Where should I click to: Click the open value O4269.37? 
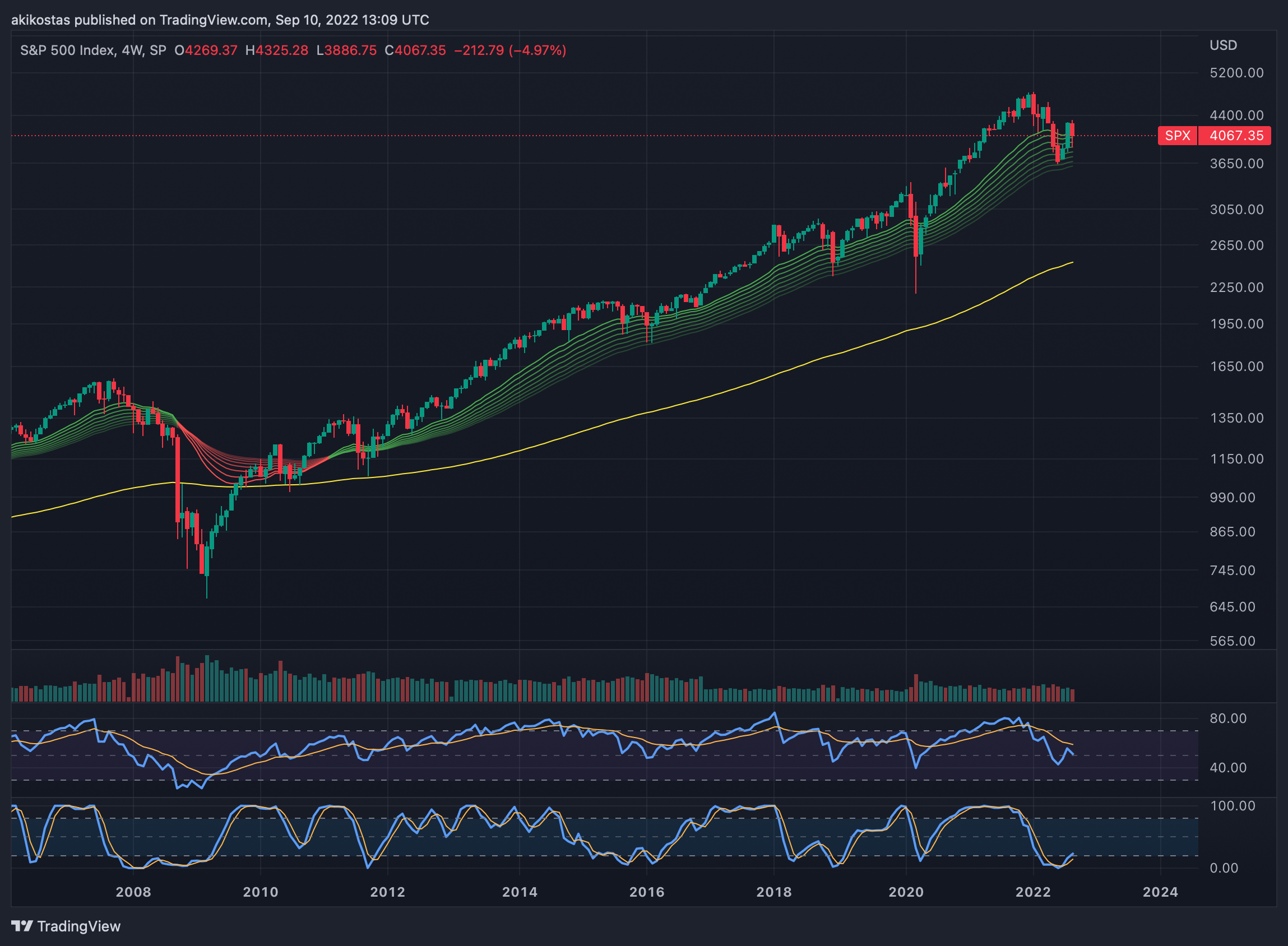click(x=206, y=50)
